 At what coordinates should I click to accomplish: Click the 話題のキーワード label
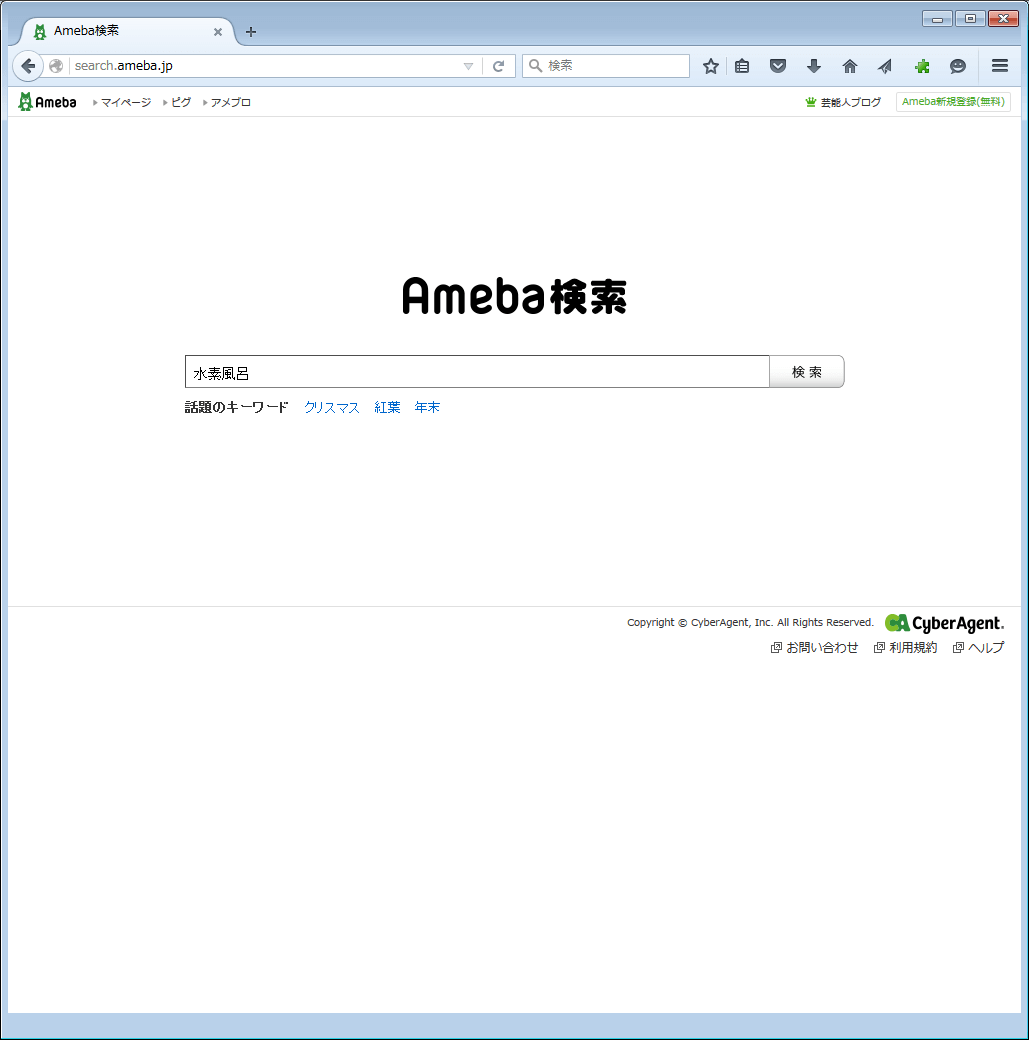coord(237,407)
